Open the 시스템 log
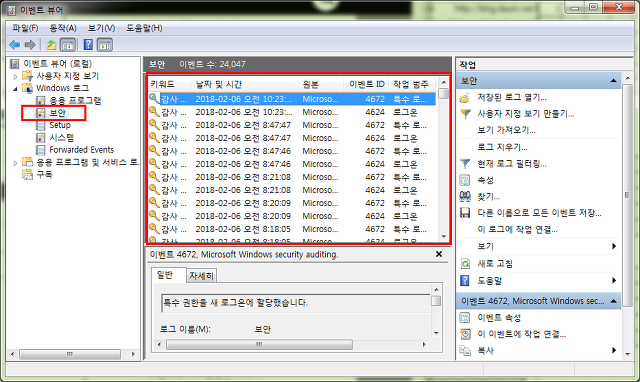The height and width of the screenshot is (382, 640). point(62,138)
